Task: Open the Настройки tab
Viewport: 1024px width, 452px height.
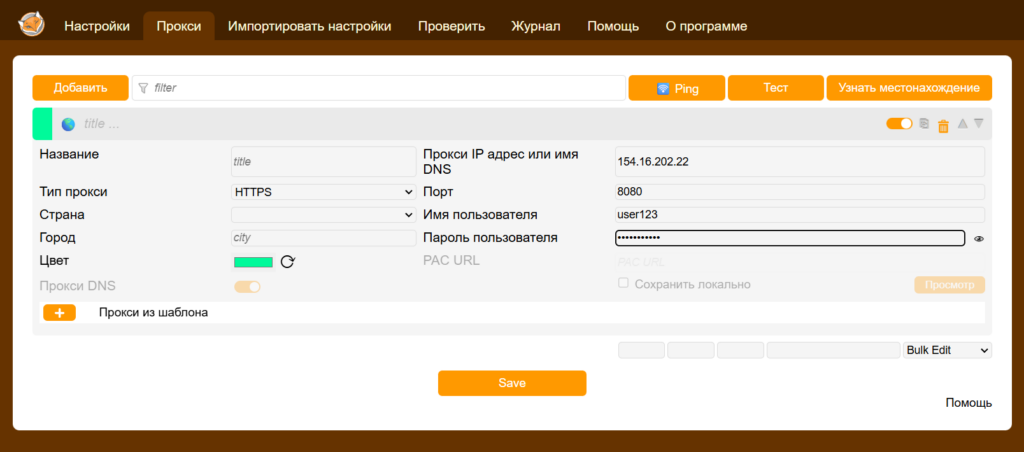Action: [97, 27]
